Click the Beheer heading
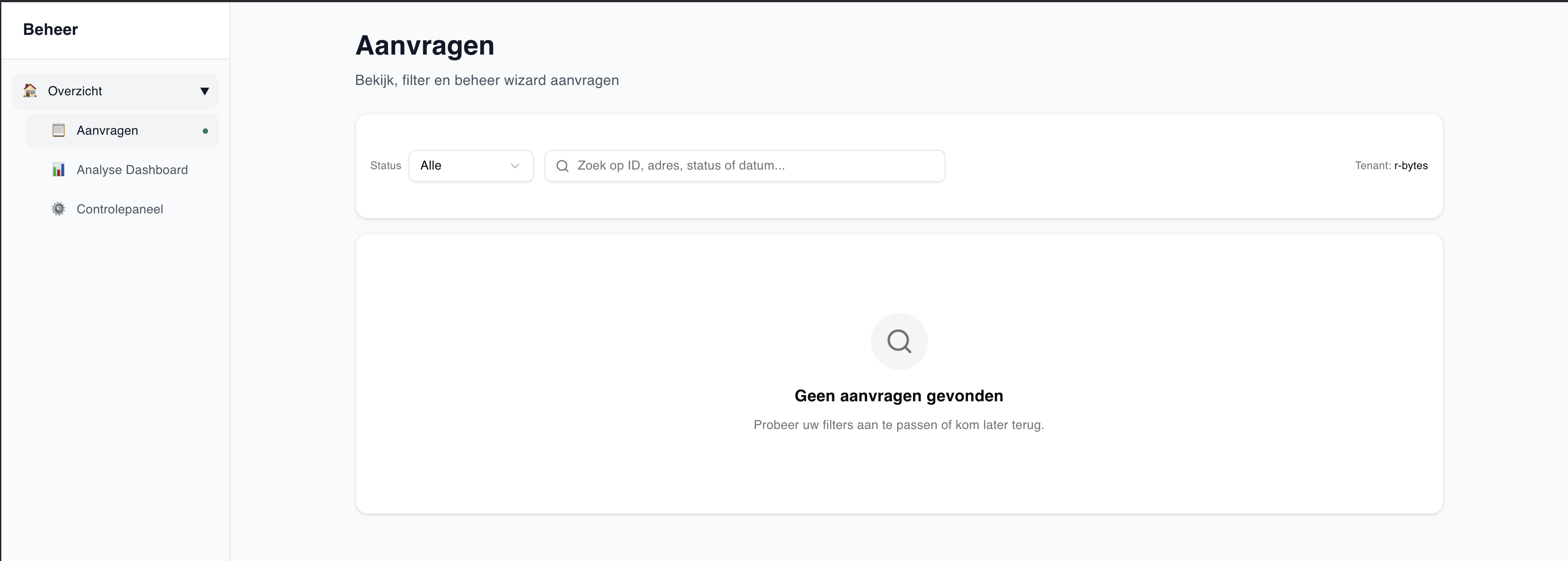 pos(51,29)
